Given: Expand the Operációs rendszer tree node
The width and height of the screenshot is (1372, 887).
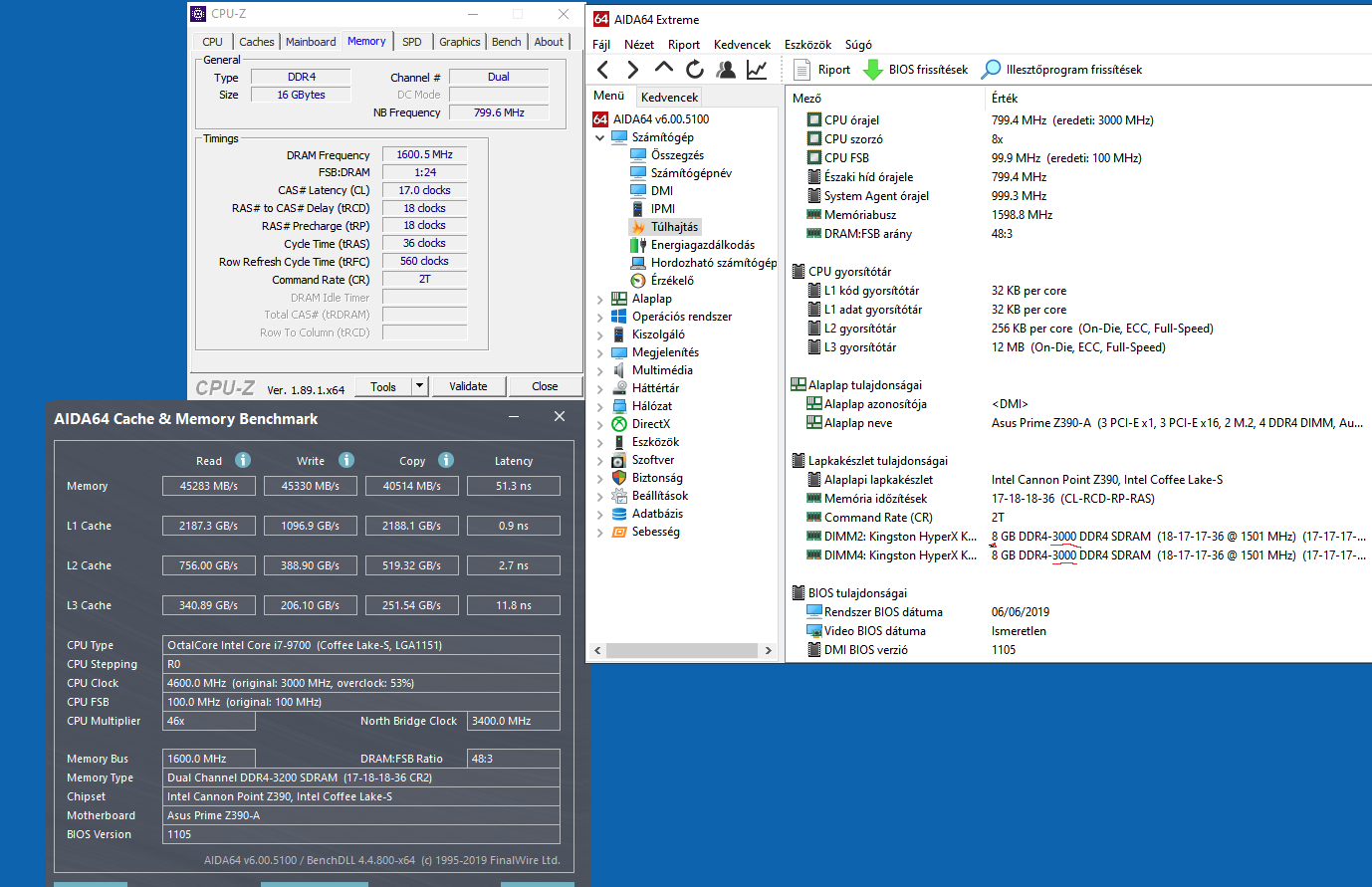Looking at the screenshot, I should 600,317.
